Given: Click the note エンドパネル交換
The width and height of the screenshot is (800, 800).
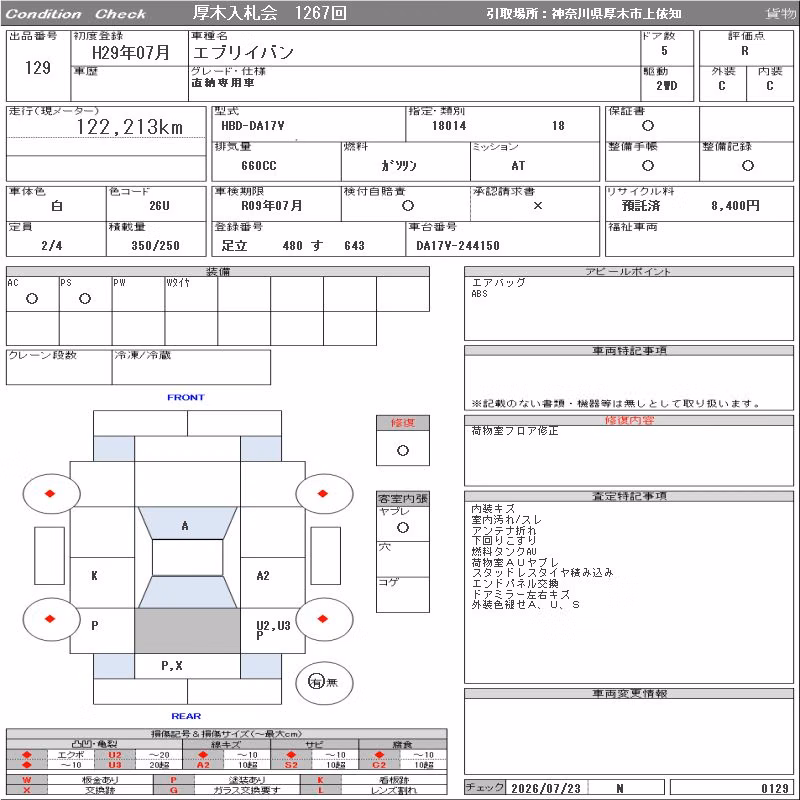Looking at the screenshot, I should coord(515,583).
